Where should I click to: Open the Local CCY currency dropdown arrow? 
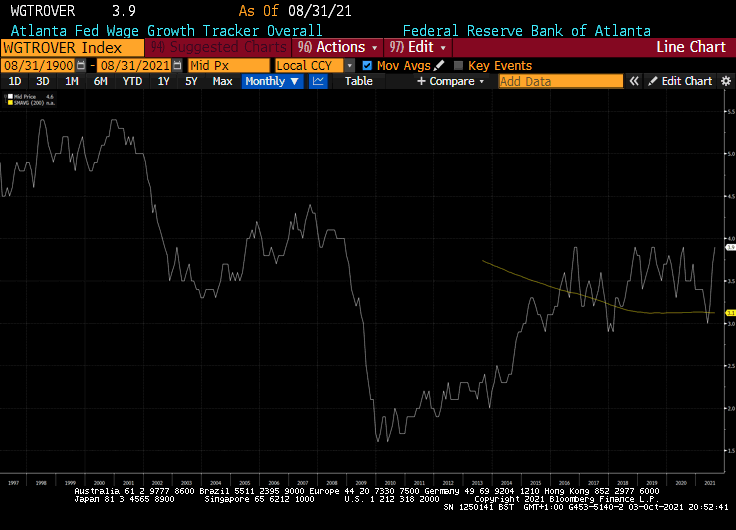(350, 66)
